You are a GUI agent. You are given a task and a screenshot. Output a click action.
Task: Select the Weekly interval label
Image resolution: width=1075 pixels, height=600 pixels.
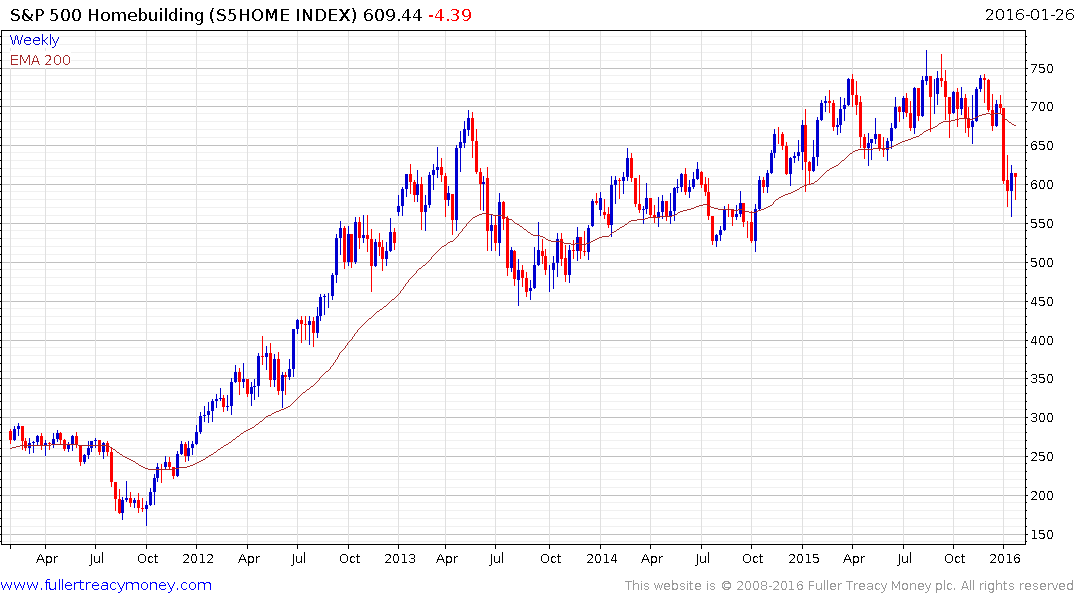coord(34,40)
